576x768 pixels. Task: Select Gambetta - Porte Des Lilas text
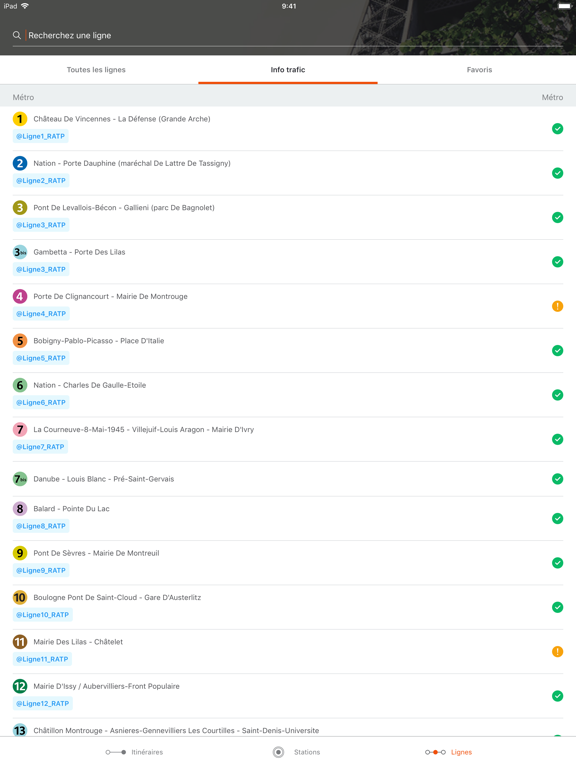tap(79, 252)
